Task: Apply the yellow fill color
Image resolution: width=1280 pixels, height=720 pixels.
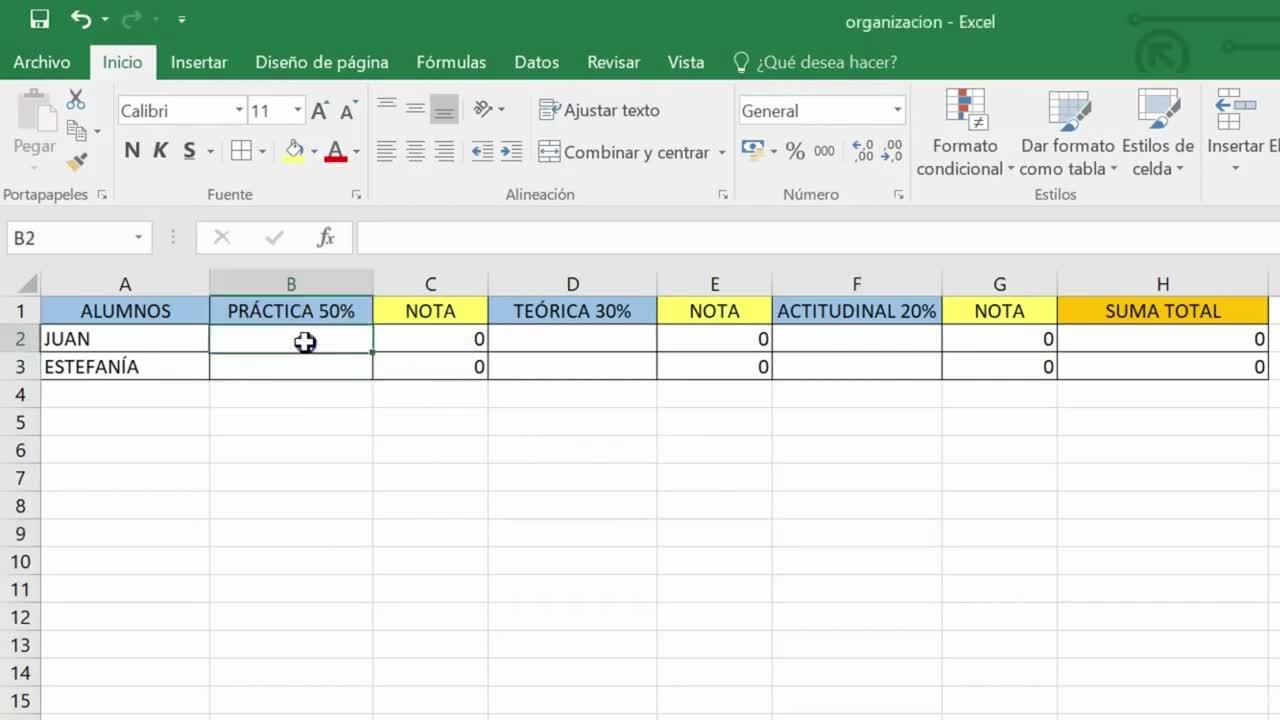Action: [x=294, y=151]
